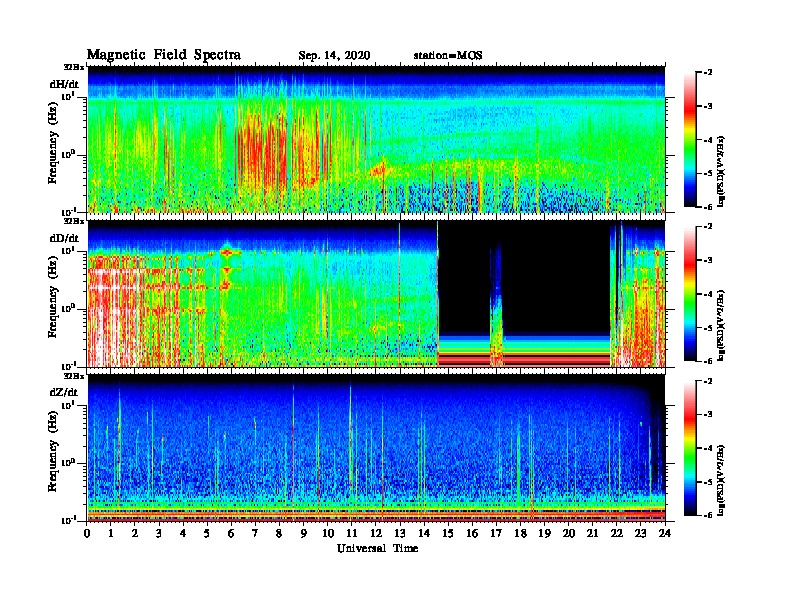This screenshot has height=612, width=792.
Task: Click the dH/dt panel color scale bar
Action: point(690,139)
